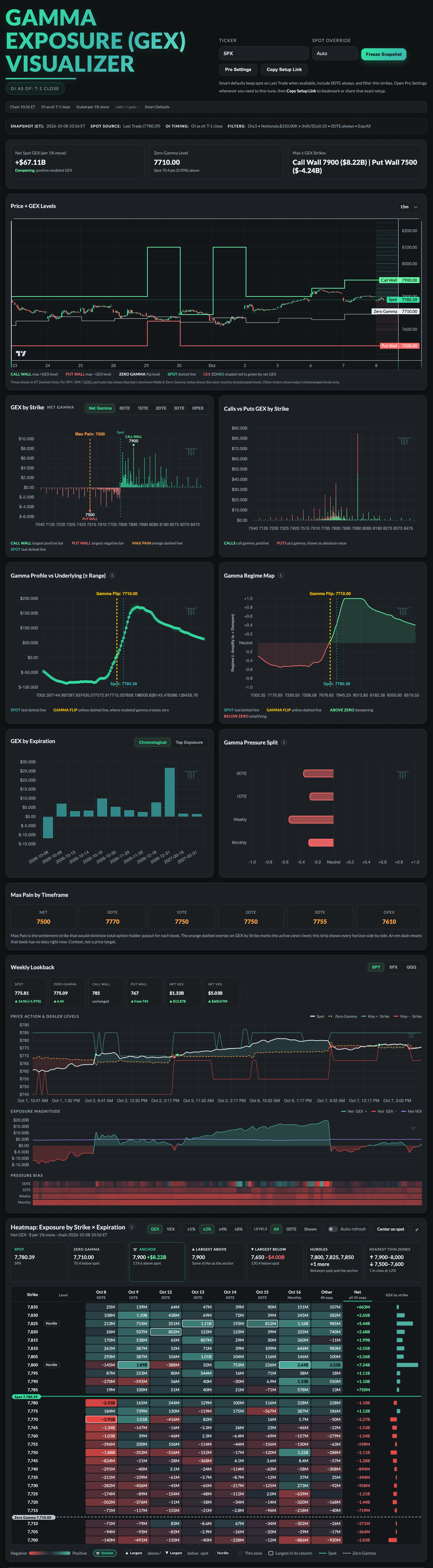433x1568 pixels.
Task: Click info icon beside Heatmap title
Action: pyautogui.click(x=132, y=1227)
